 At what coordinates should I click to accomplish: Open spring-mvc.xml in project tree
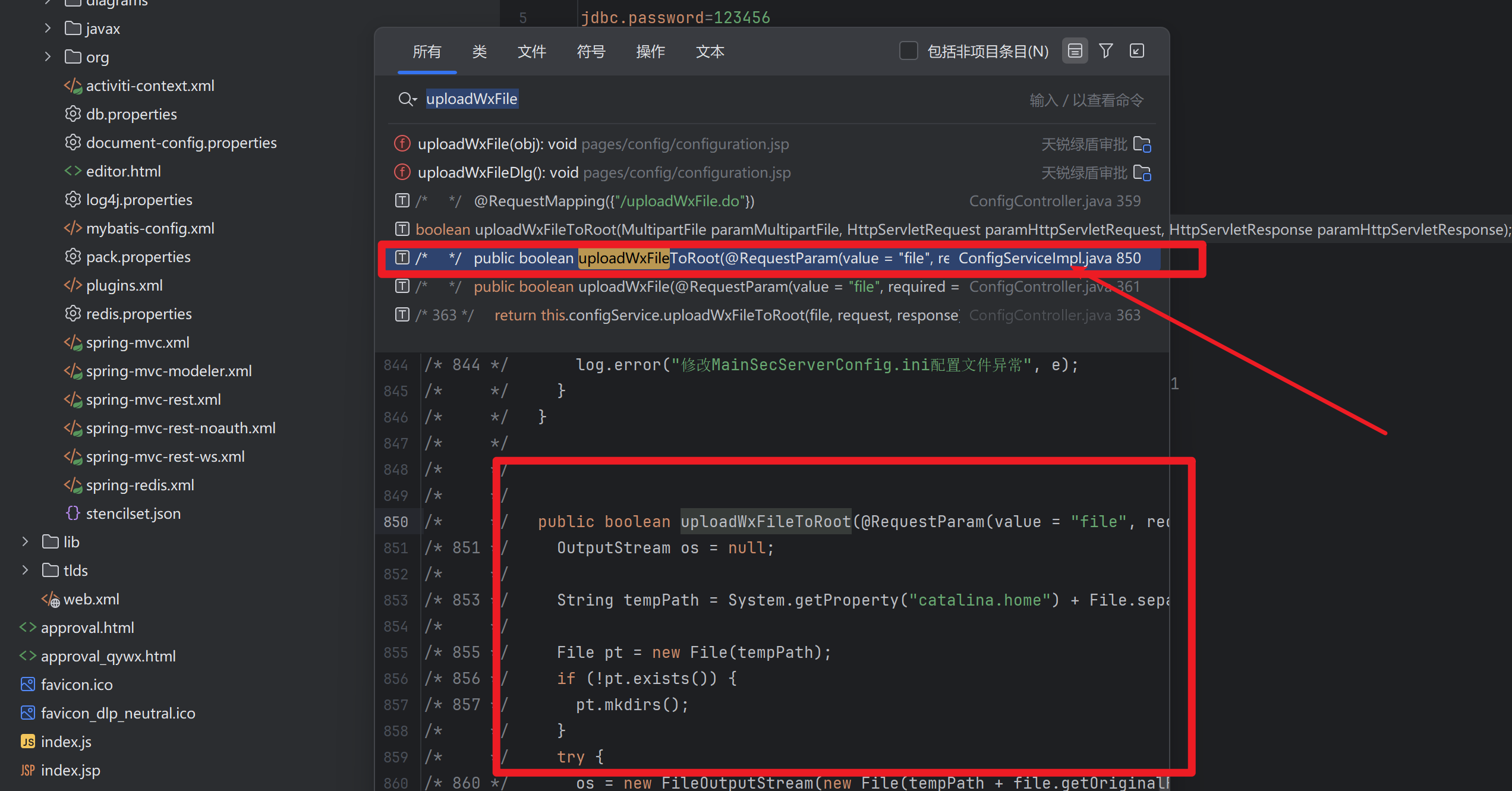click(x=137, y=342)
